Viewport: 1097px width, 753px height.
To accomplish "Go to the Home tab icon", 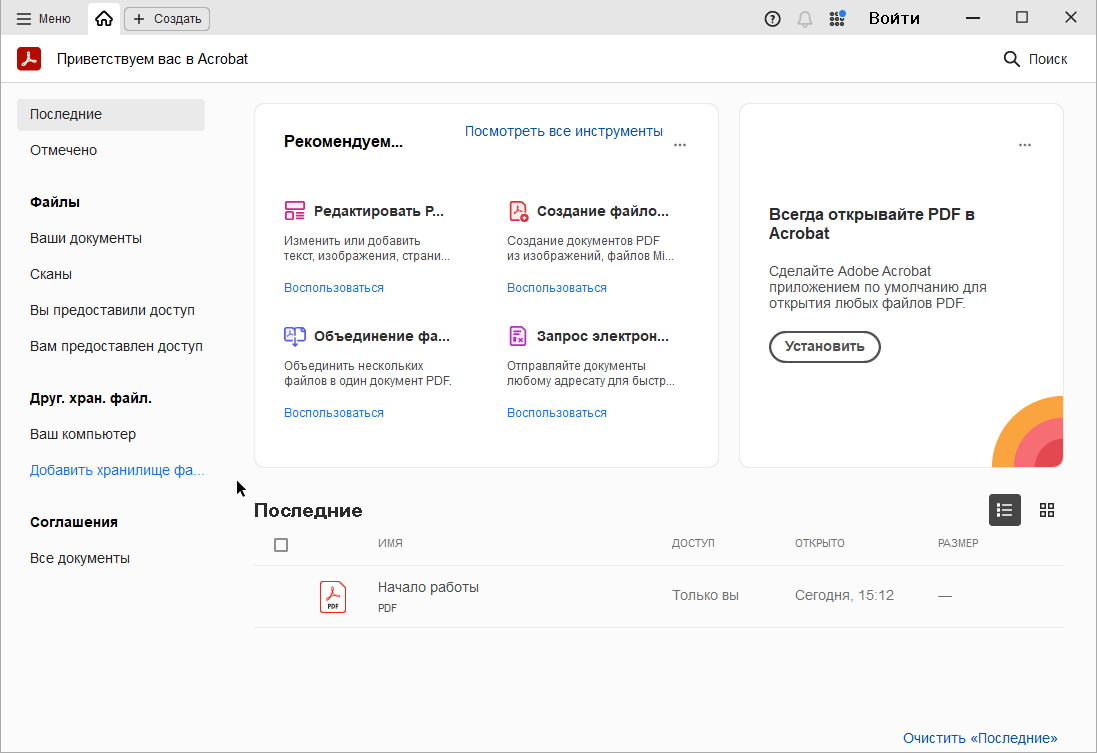I will pyautogui.click(x=104, y=19).
